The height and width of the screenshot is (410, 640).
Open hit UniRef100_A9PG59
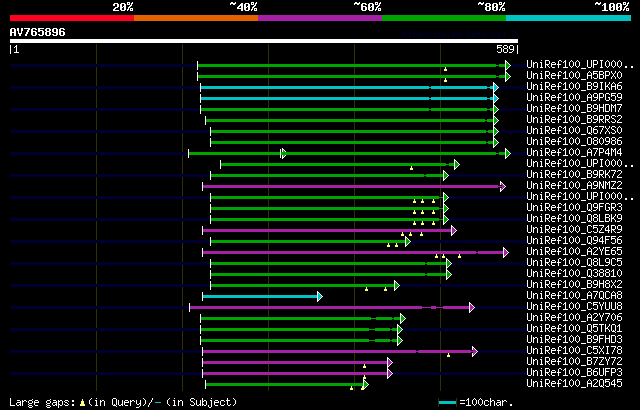(x=574, y=98)
